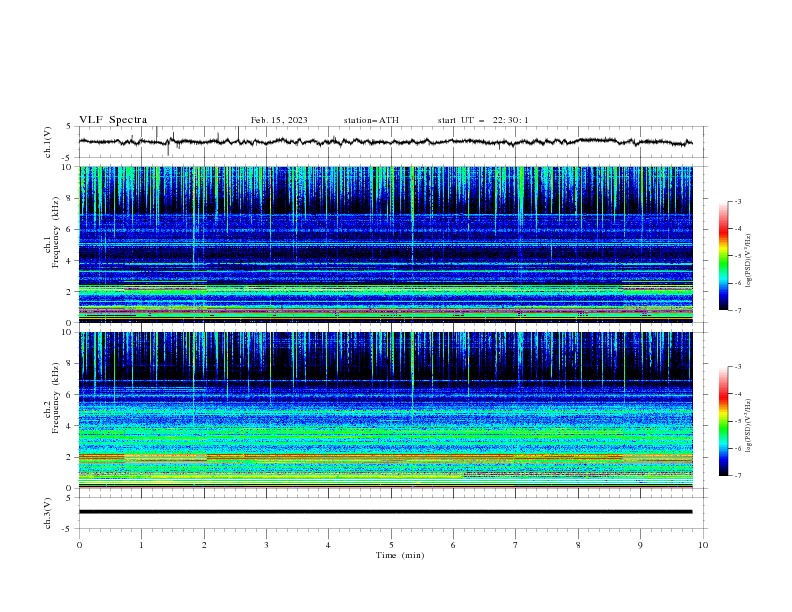Click time axis tick label "10"
The image size is (792, 612).
[x=703, y=545]
